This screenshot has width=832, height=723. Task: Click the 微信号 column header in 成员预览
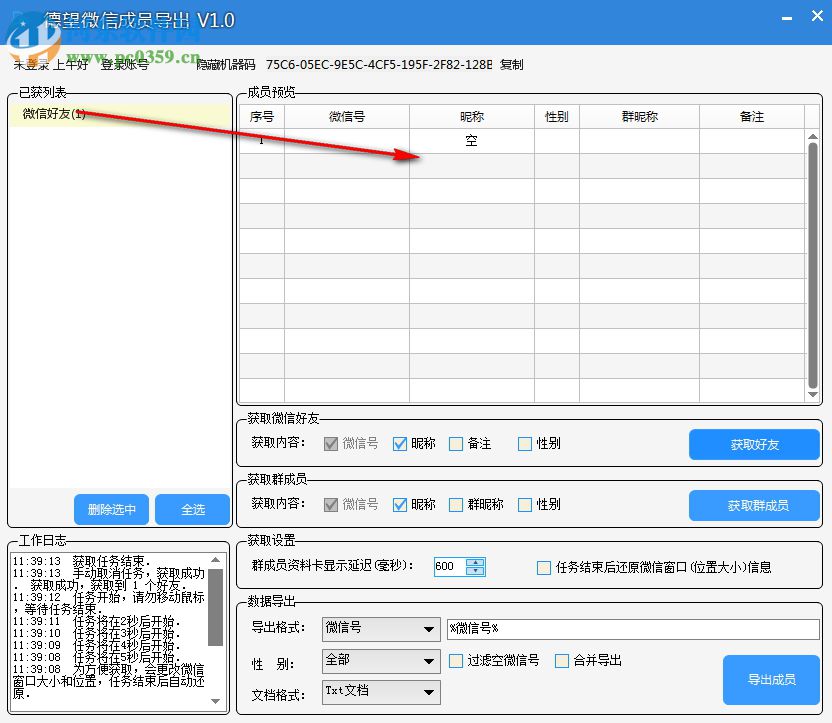click(x=347, y=117)
